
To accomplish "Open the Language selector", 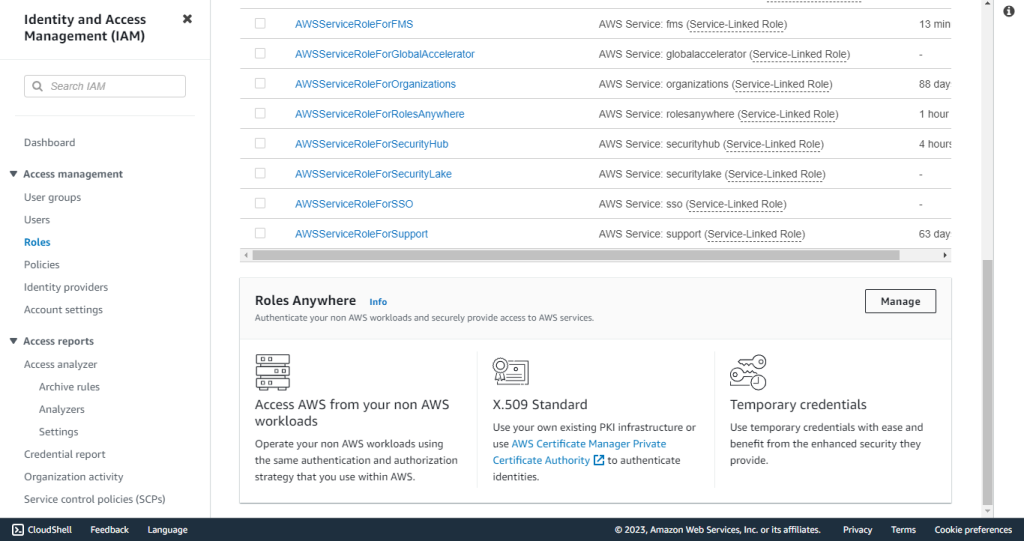I will [167, 530].
